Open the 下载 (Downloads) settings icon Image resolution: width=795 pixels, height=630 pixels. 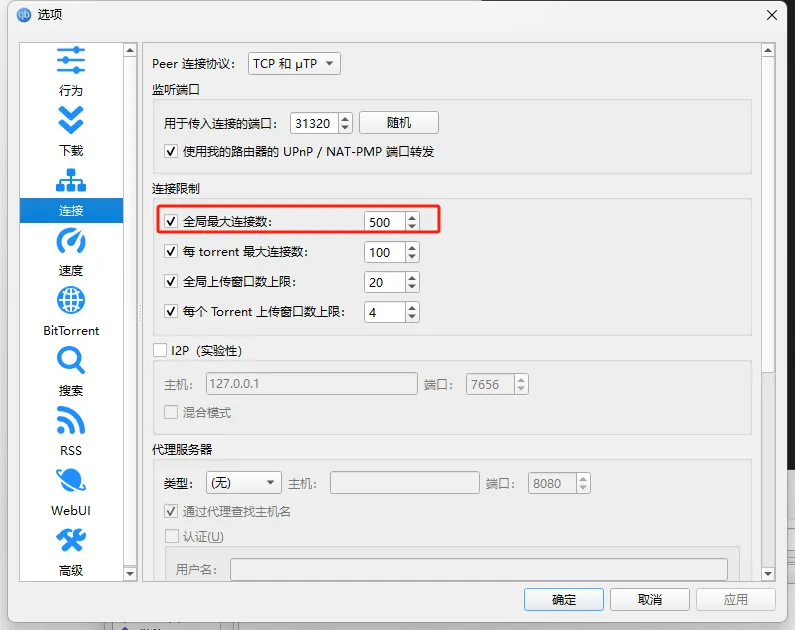[x=71, y=120]
